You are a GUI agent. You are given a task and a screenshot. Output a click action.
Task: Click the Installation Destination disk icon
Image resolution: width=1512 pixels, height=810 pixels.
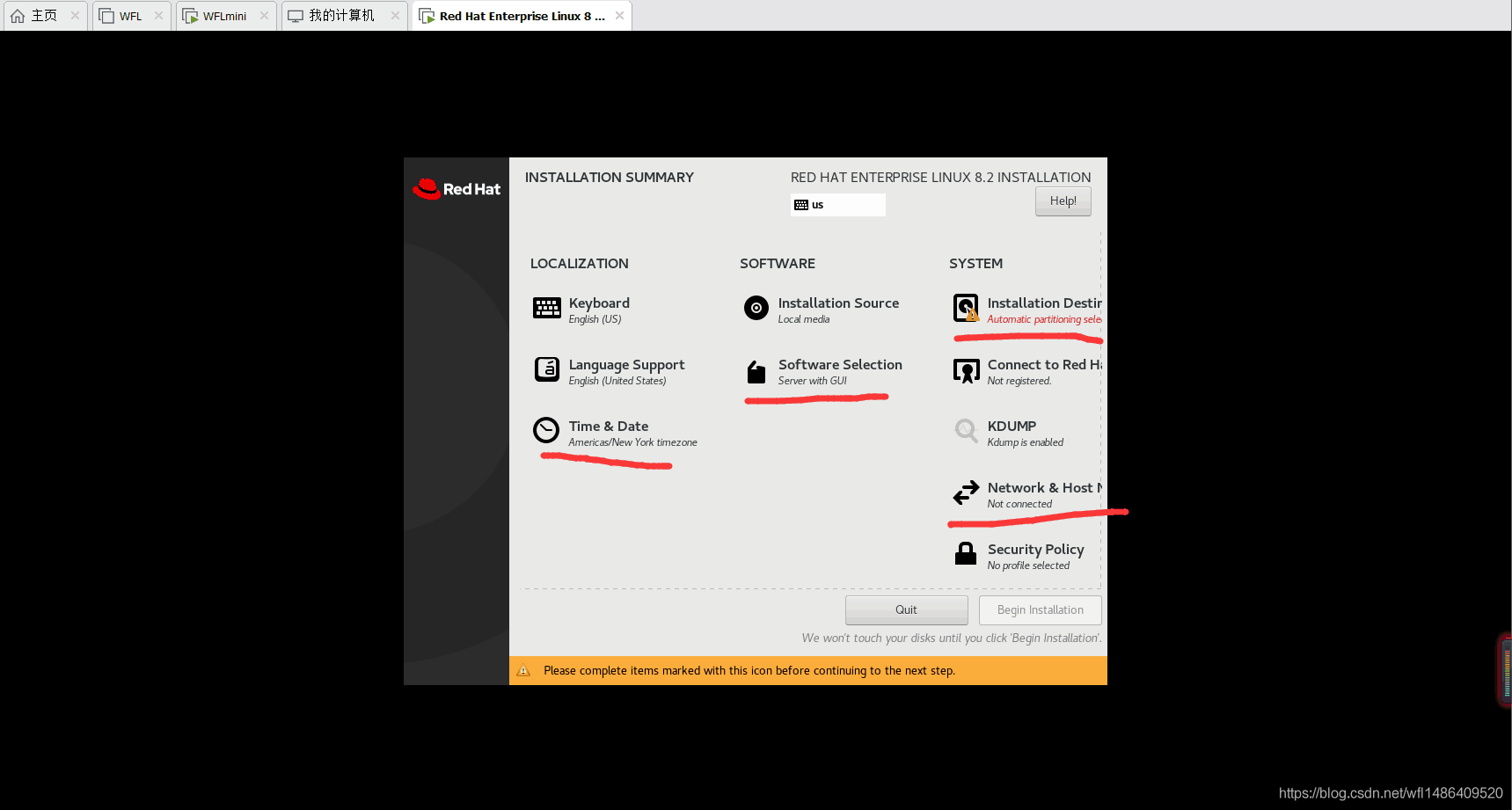point(966,308)
